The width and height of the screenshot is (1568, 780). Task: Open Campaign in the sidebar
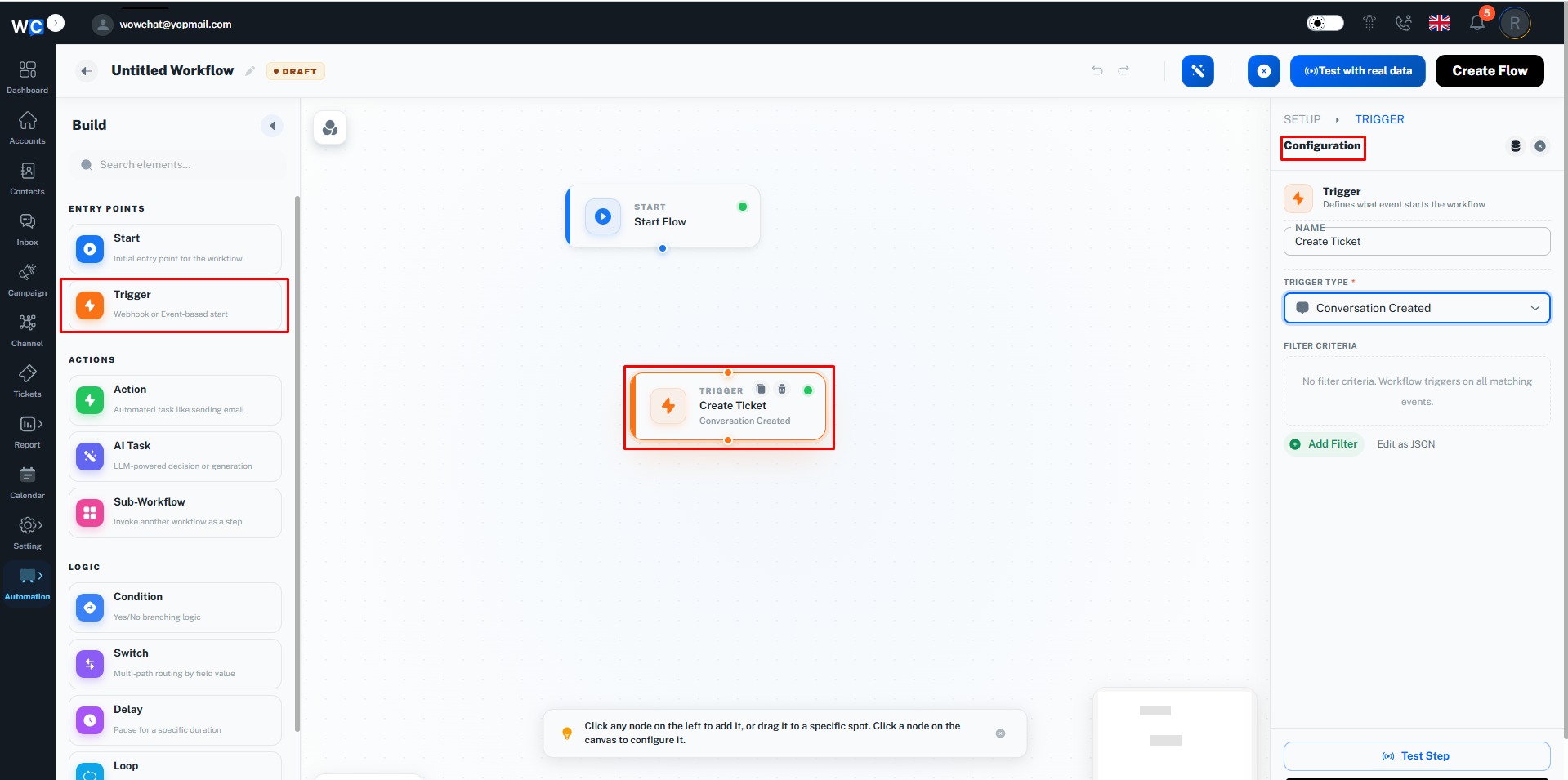27,279
